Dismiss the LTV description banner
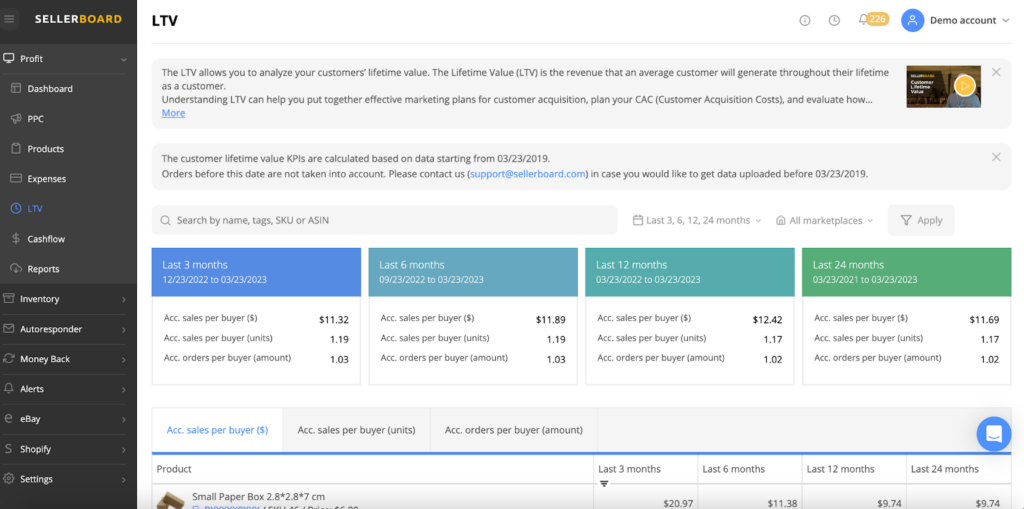Image resolution: width=1024 pixels, height=509 pixels. pos(996,72)
